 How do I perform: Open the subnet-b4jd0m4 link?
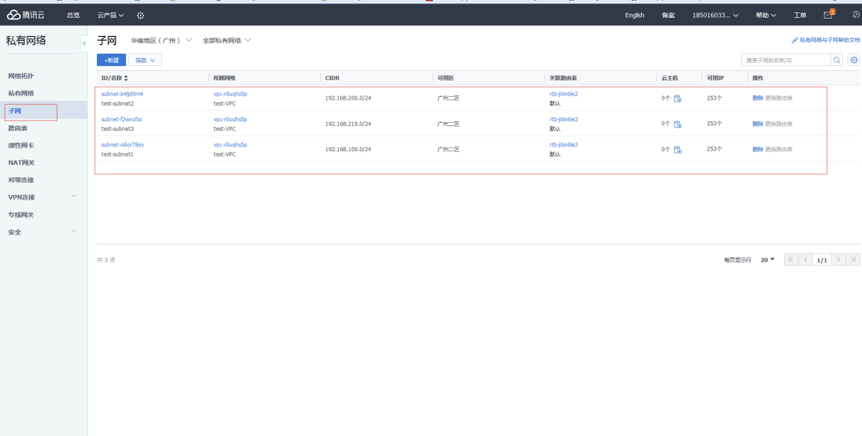coord(122,94)
